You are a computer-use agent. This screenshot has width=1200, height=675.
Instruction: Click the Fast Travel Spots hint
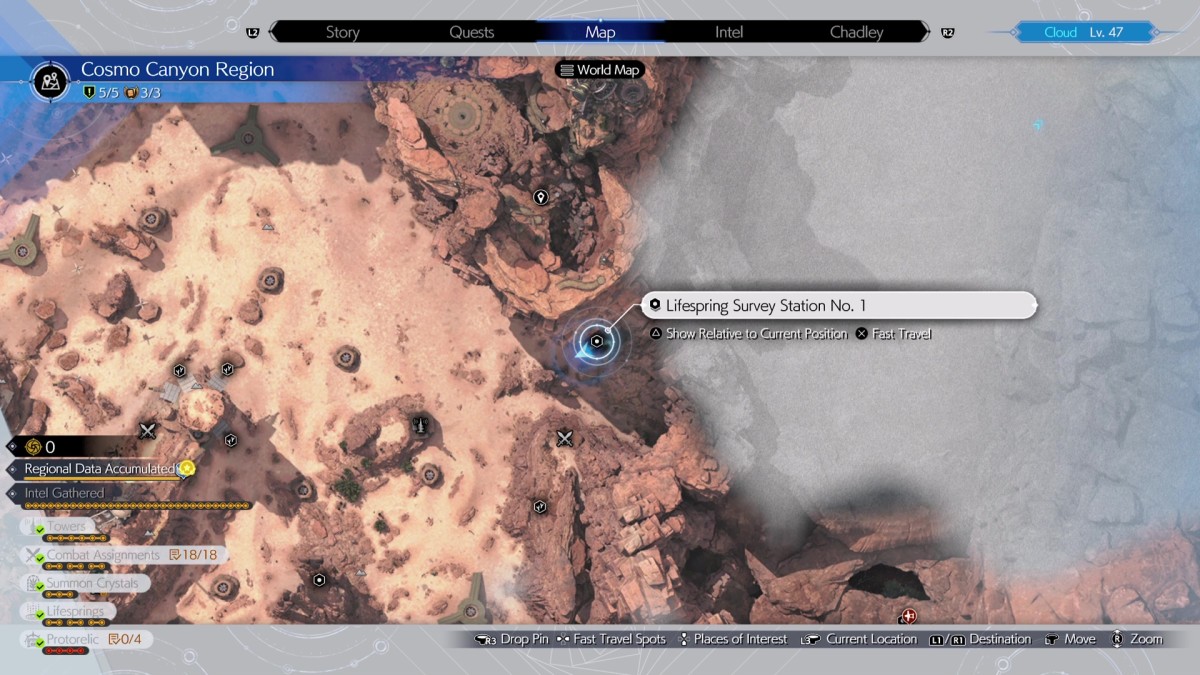(611, 639)
